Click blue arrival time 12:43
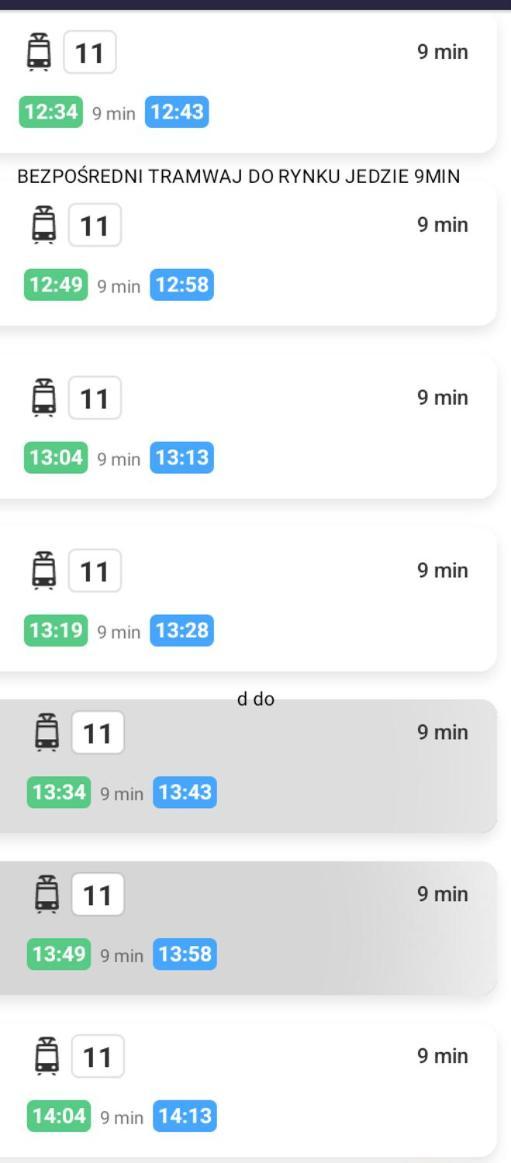Screen dimensions: 511x1163 tap(177, 113)
